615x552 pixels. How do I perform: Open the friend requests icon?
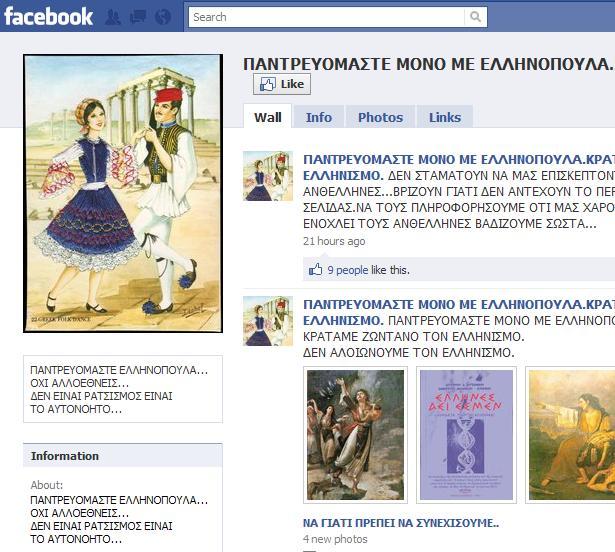click(x=113, y=17)
